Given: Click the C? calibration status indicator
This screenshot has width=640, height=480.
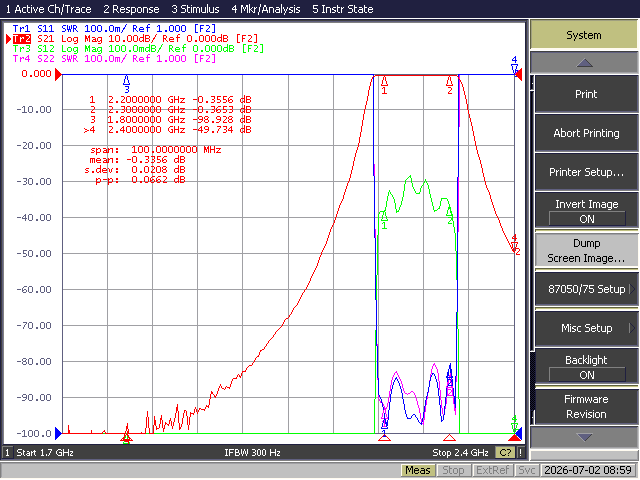Looking at the screenshot, I should coord(505,453).
